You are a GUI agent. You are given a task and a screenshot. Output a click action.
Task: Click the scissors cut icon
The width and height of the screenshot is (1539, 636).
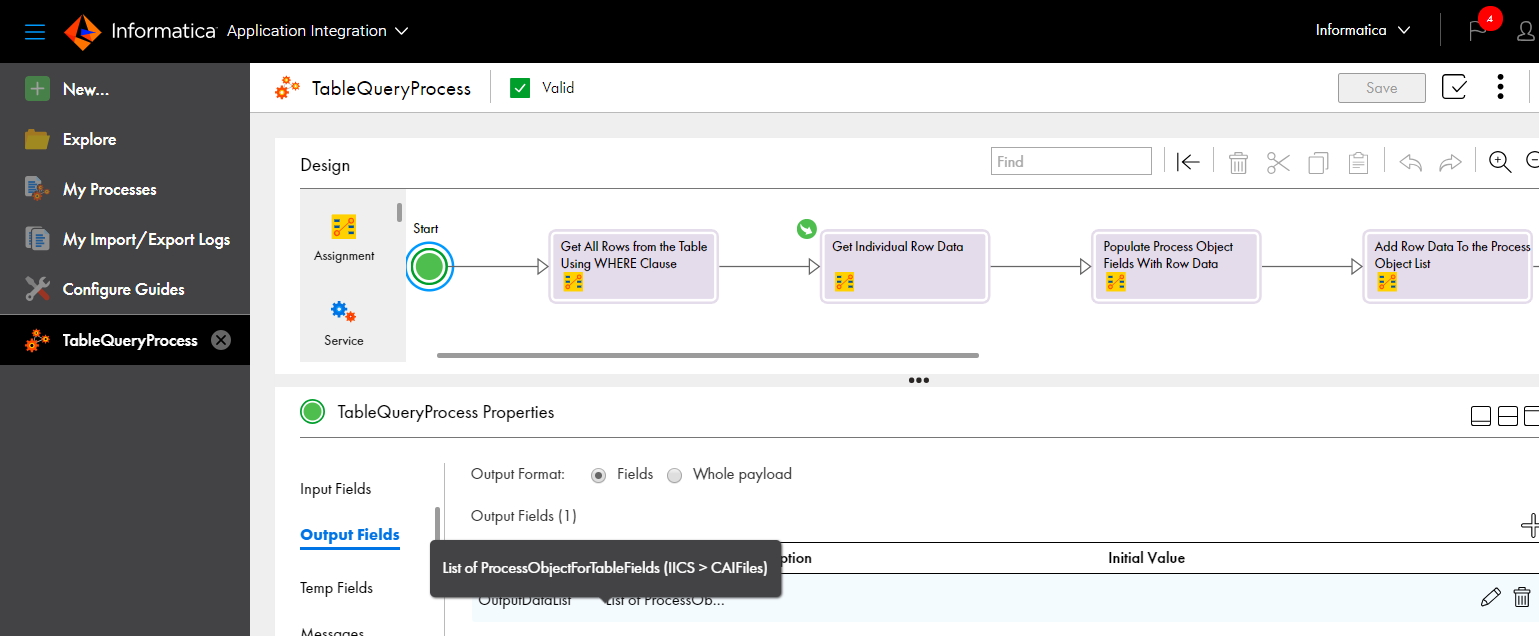click(x=1278, y=162)
